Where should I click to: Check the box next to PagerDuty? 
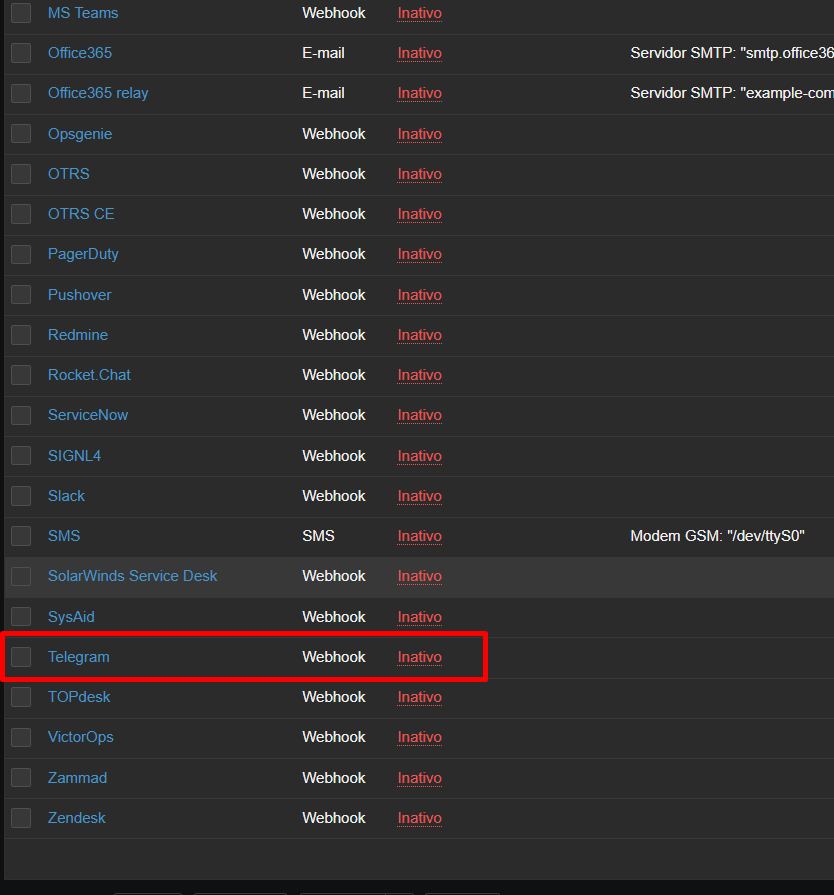[21, 254]
